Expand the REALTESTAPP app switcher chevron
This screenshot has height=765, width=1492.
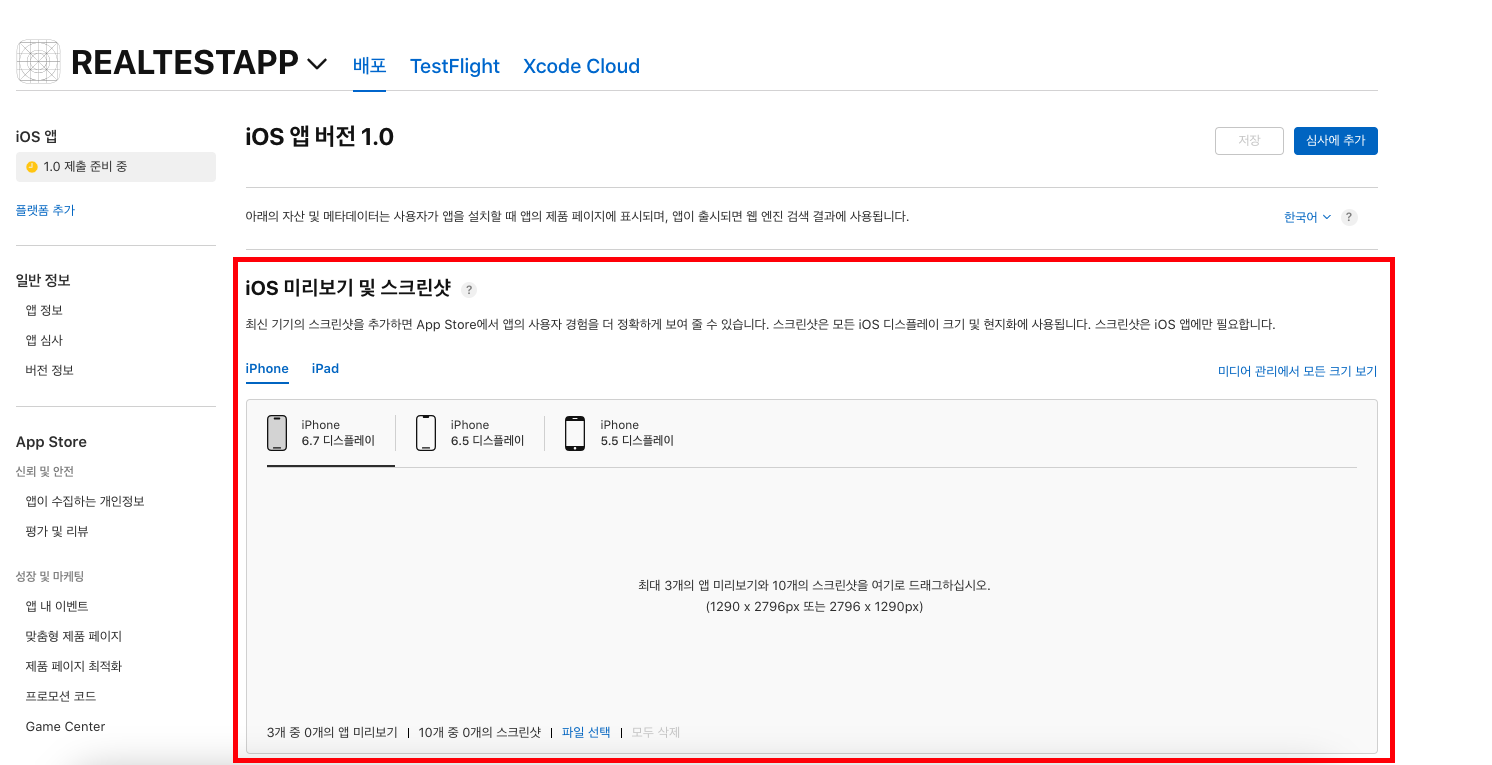[317, 64]
